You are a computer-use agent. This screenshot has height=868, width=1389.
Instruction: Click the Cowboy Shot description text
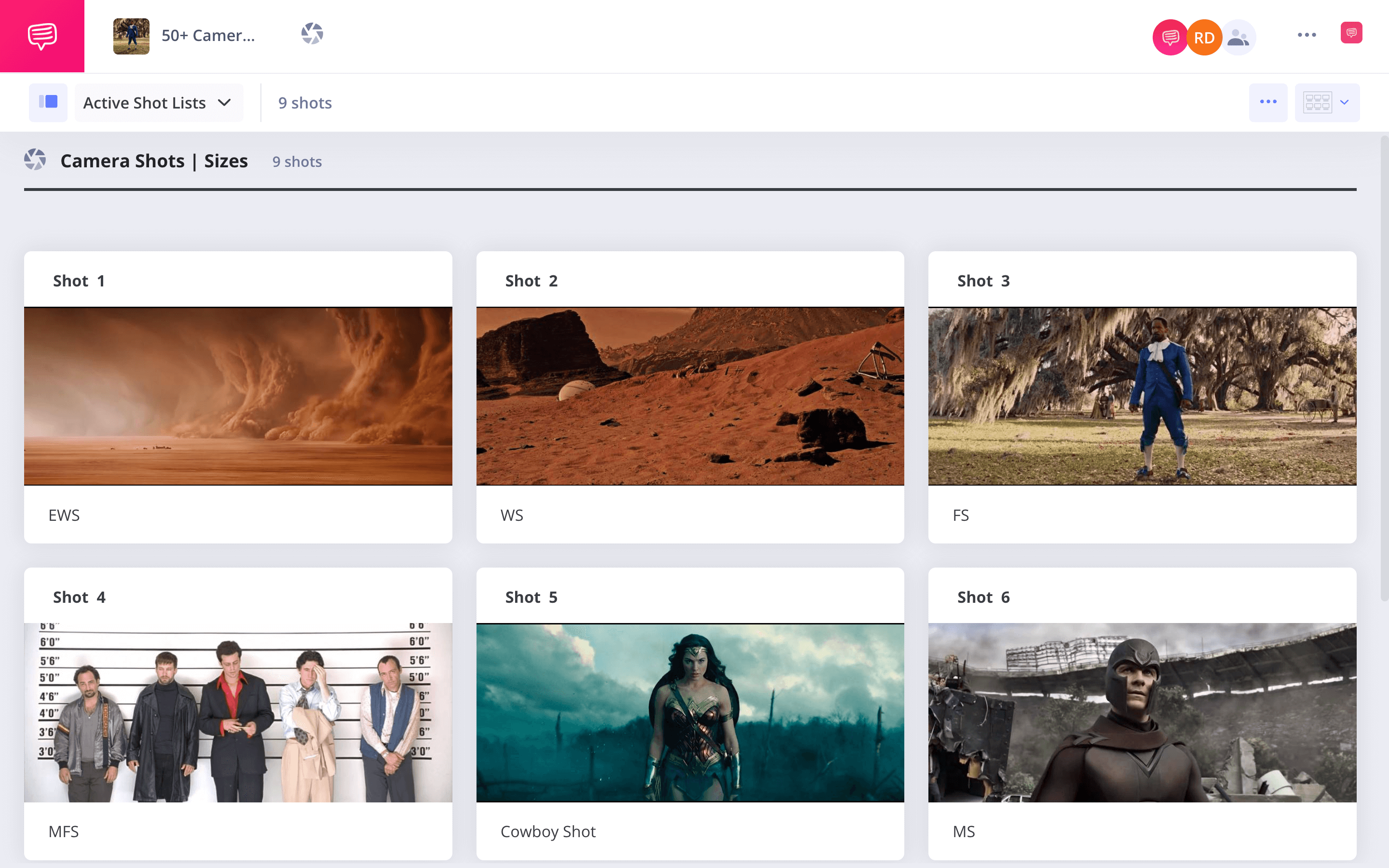[x=547, y=831]
